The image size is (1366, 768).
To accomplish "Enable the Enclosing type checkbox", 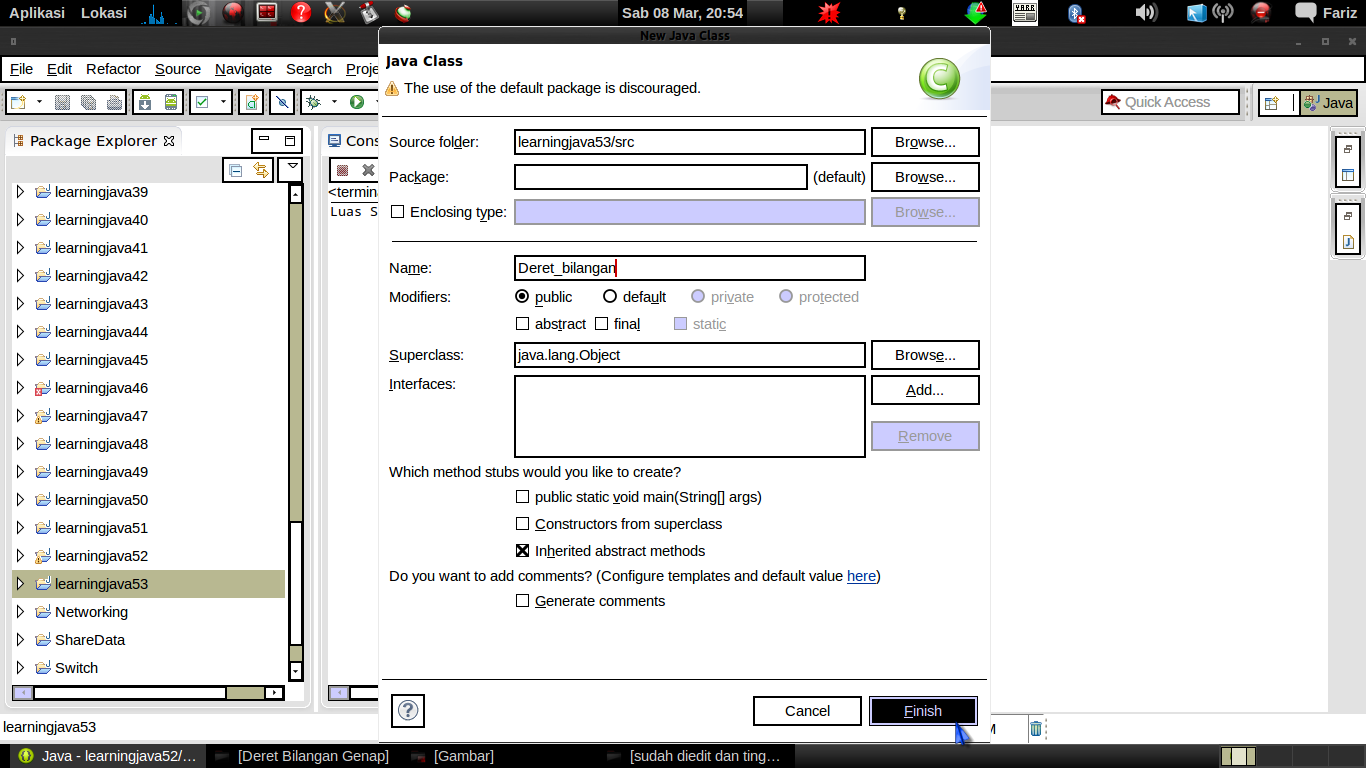I will [x=397, y=212].
